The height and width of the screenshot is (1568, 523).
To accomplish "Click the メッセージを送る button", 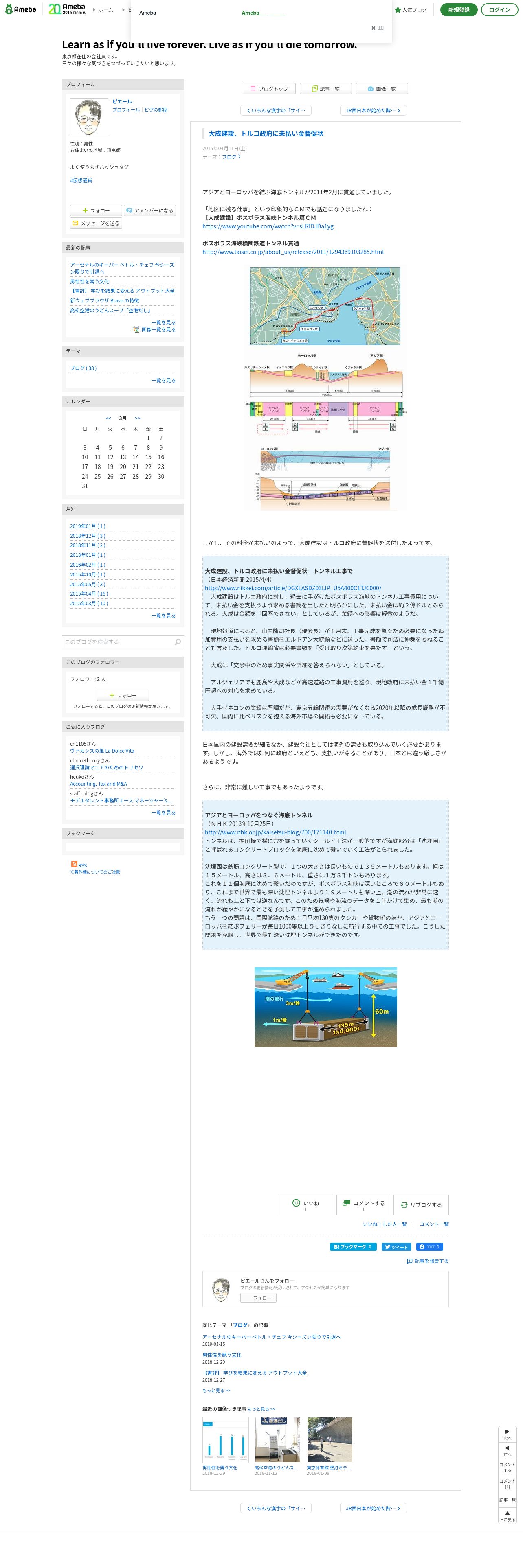I will [96, 223].
